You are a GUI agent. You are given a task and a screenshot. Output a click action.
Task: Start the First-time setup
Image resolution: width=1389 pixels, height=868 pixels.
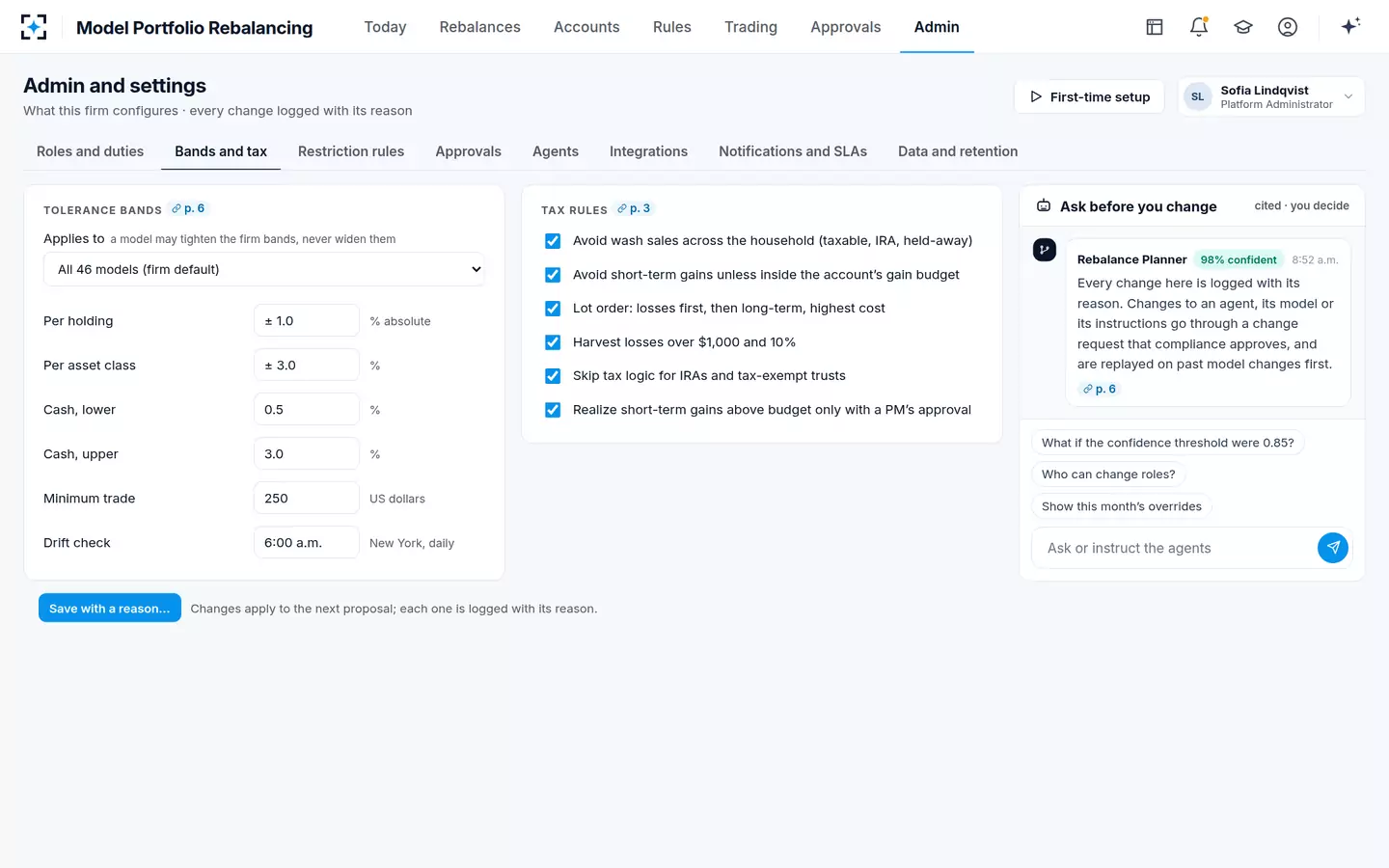[x=1089, y=96]
